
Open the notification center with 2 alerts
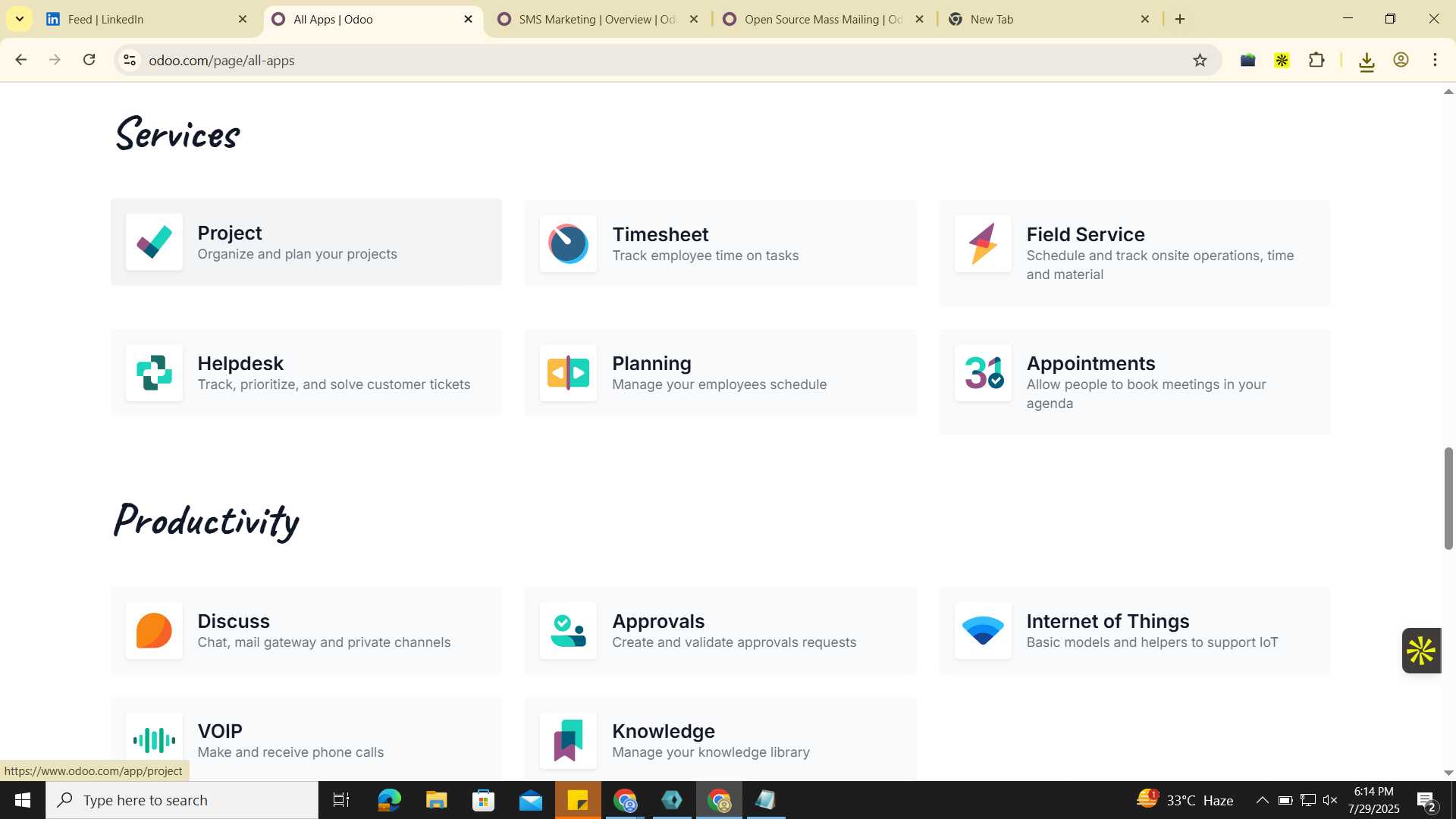(x=1426, y=801)
